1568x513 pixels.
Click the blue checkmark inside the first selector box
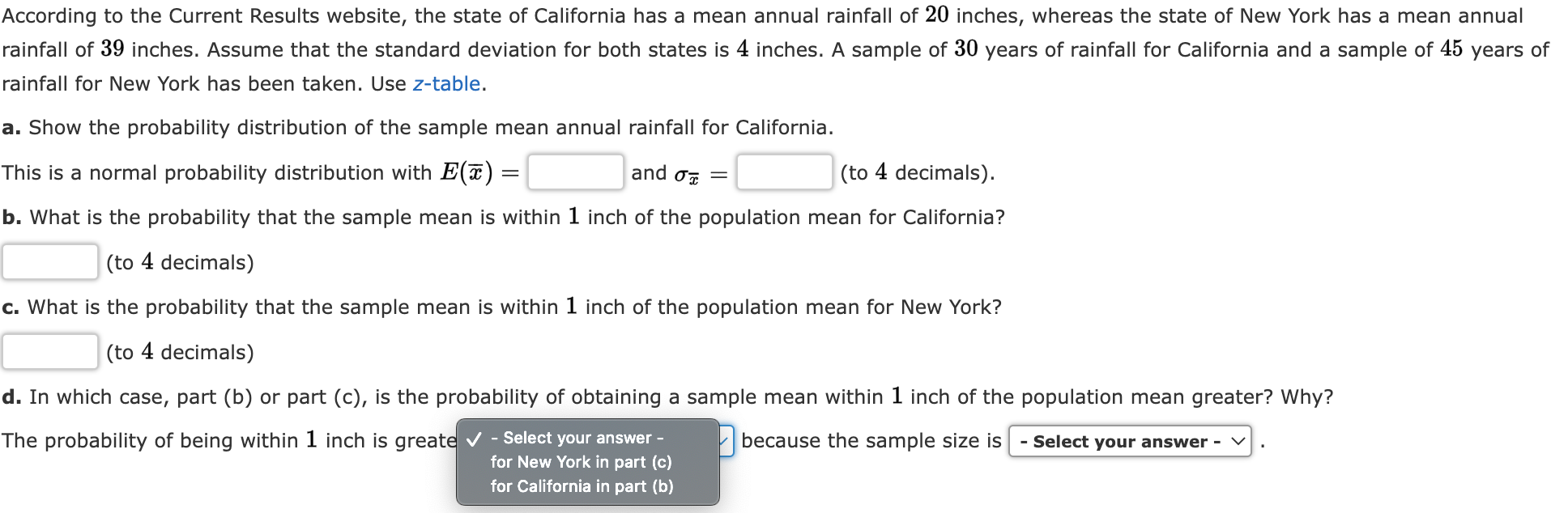pos(723,441)
